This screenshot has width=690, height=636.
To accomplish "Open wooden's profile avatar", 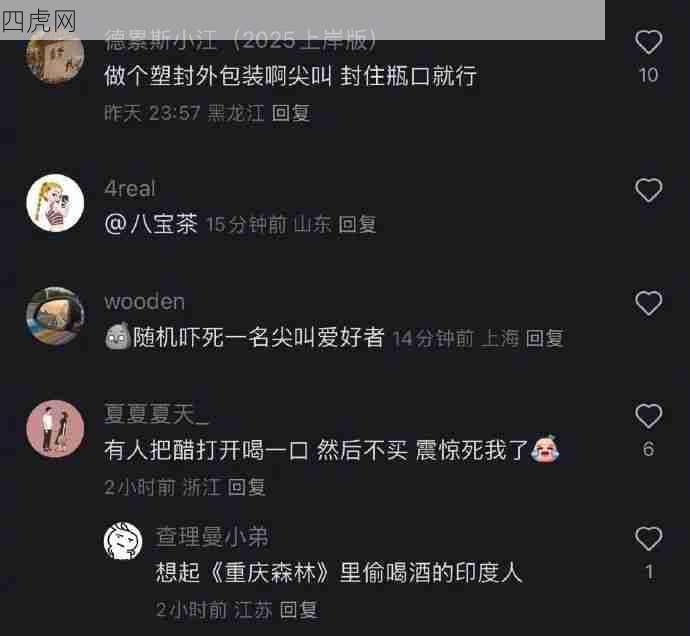I will tap(55, 316).
